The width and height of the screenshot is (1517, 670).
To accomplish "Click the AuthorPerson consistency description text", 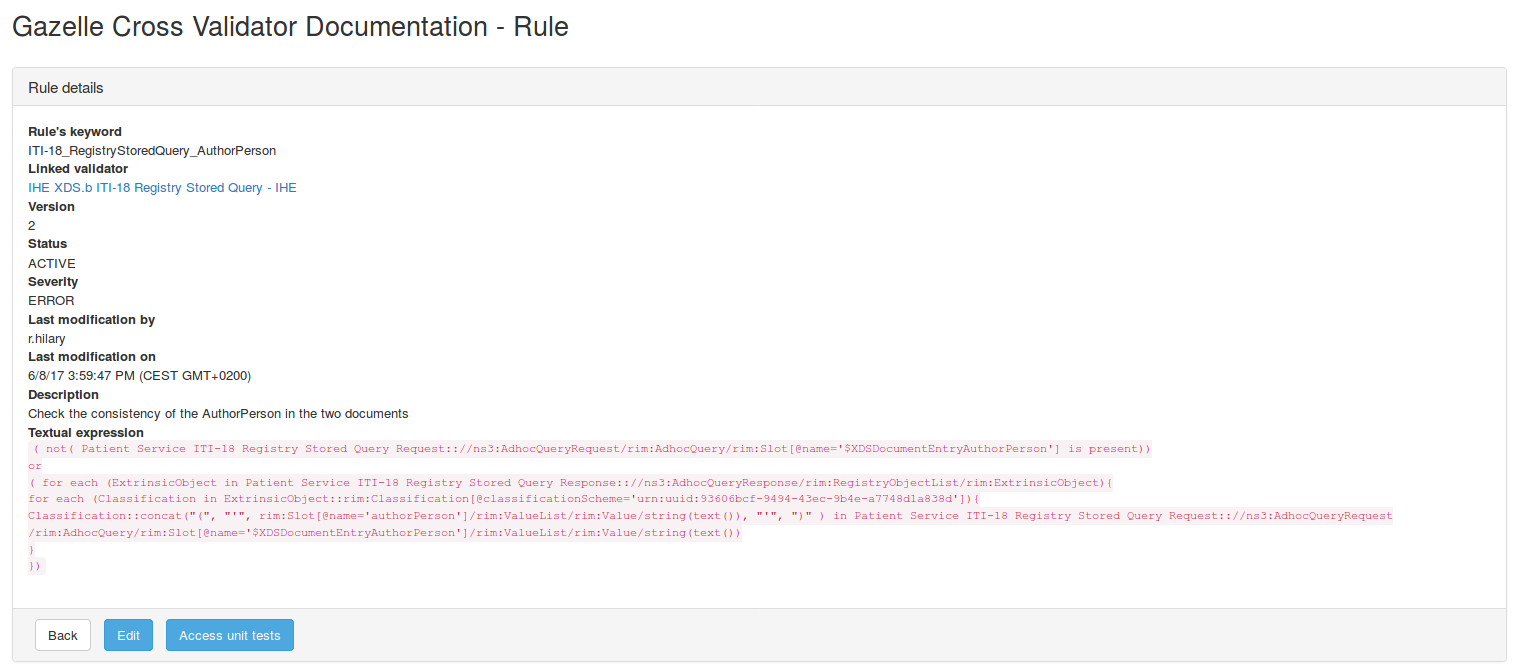I will click(x=218, y=414).
